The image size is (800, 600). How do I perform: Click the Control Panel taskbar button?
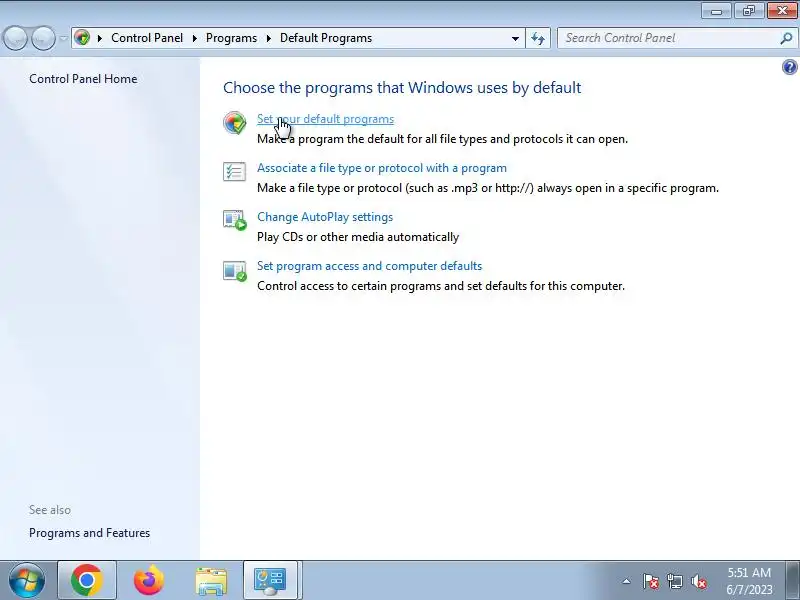[271, 580]
